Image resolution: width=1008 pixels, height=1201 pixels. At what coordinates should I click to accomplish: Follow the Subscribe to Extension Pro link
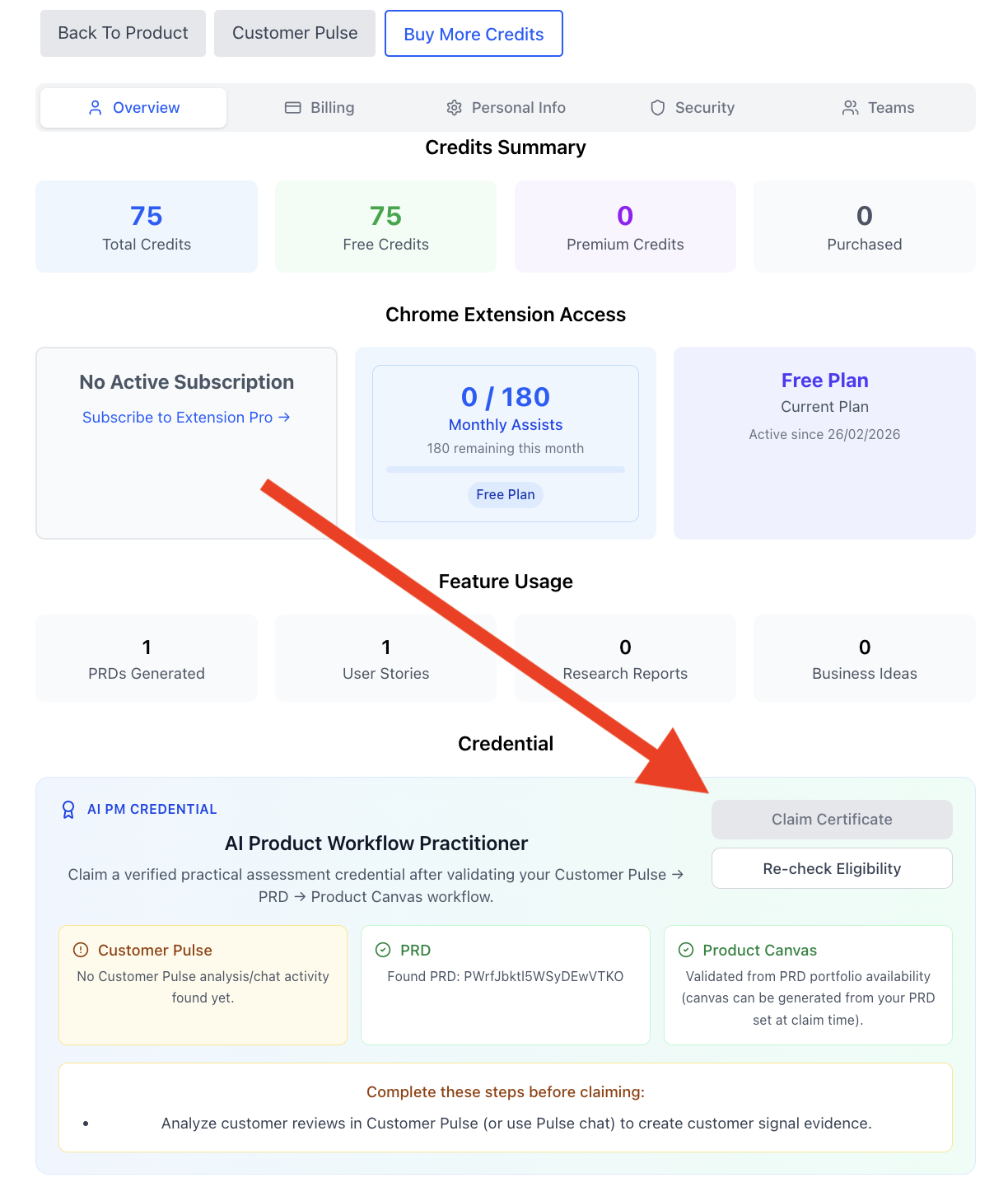point(185,418)
